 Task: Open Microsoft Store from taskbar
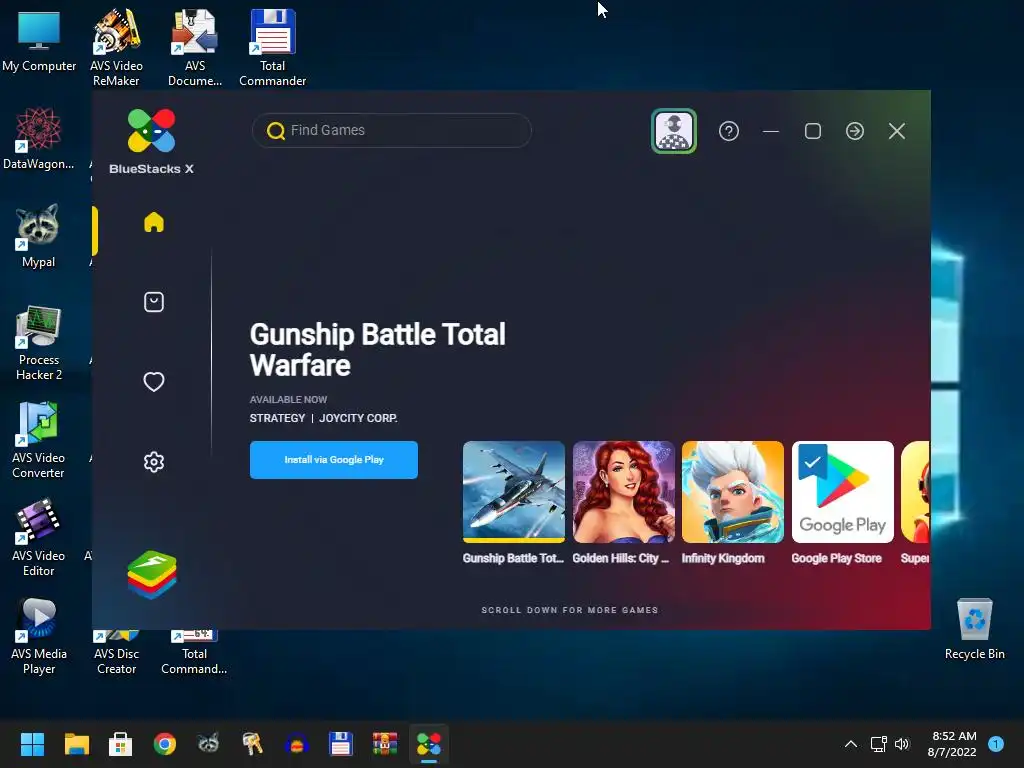click(x=120, y=744)
